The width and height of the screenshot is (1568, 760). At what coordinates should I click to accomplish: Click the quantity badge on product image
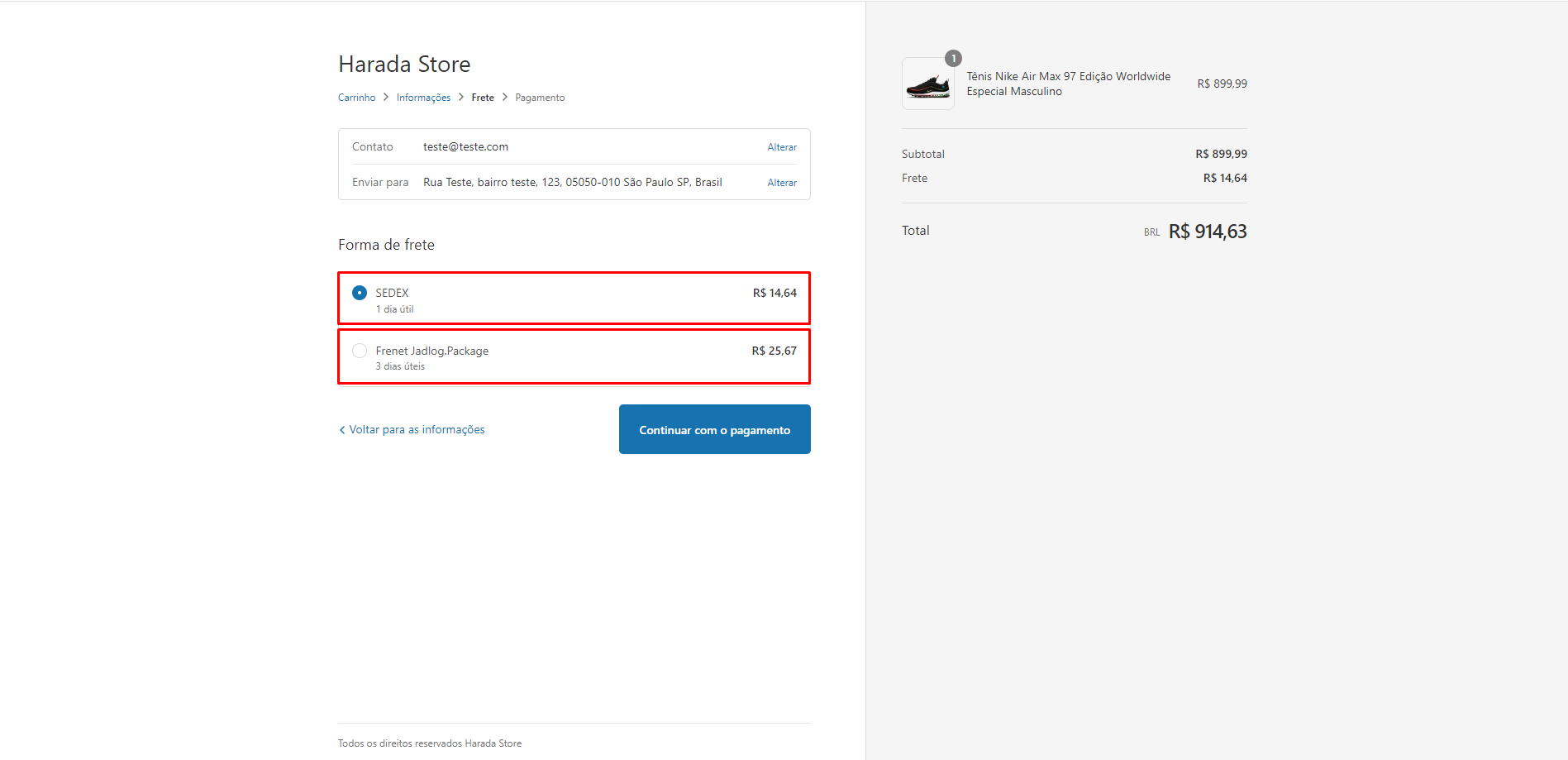click(953, 59)
